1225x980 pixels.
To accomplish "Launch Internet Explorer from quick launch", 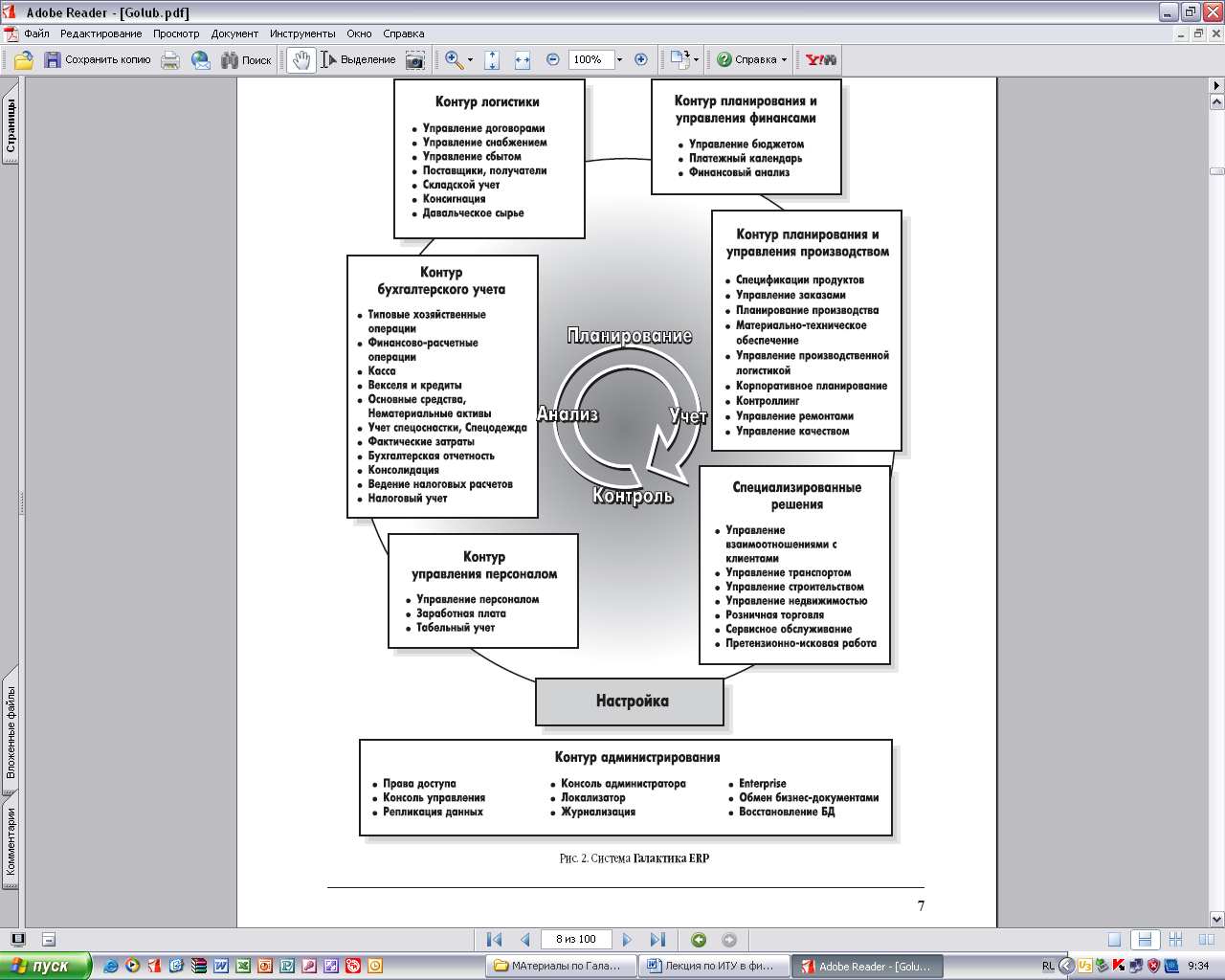I will pos(111,966).
